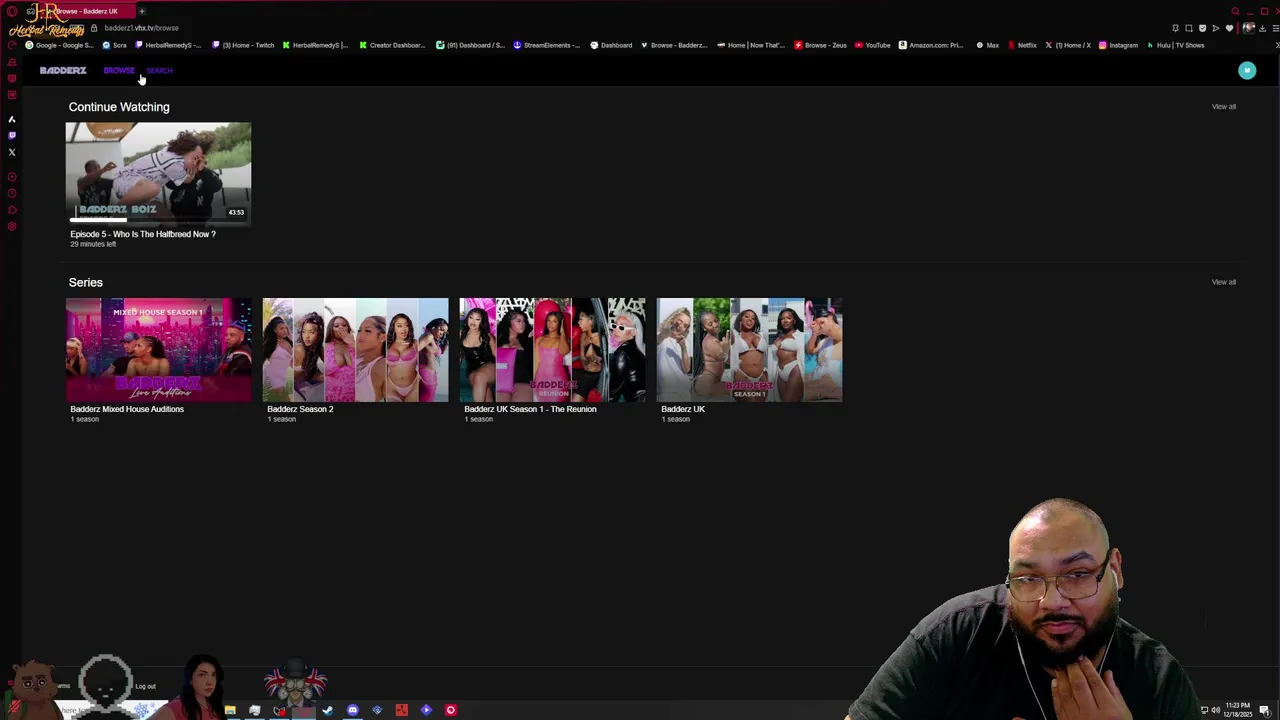The height and width of the screenshot is (720, 1280).
Task: Open Badderz UK series thumbnail
Action: tap(749, 350)
